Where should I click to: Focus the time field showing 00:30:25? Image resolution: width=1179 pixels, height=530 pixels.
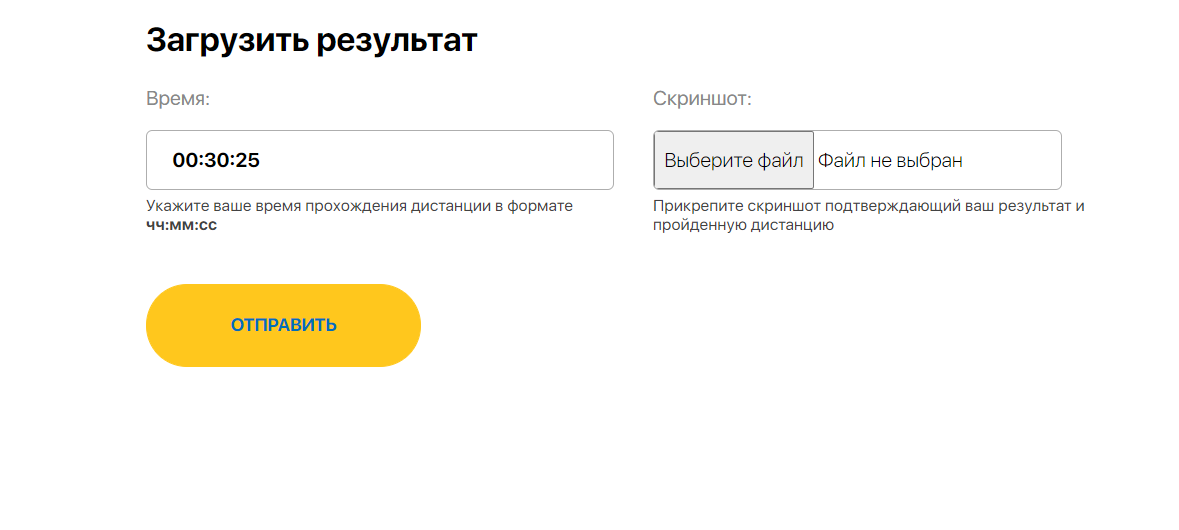[x=380, y=160]
